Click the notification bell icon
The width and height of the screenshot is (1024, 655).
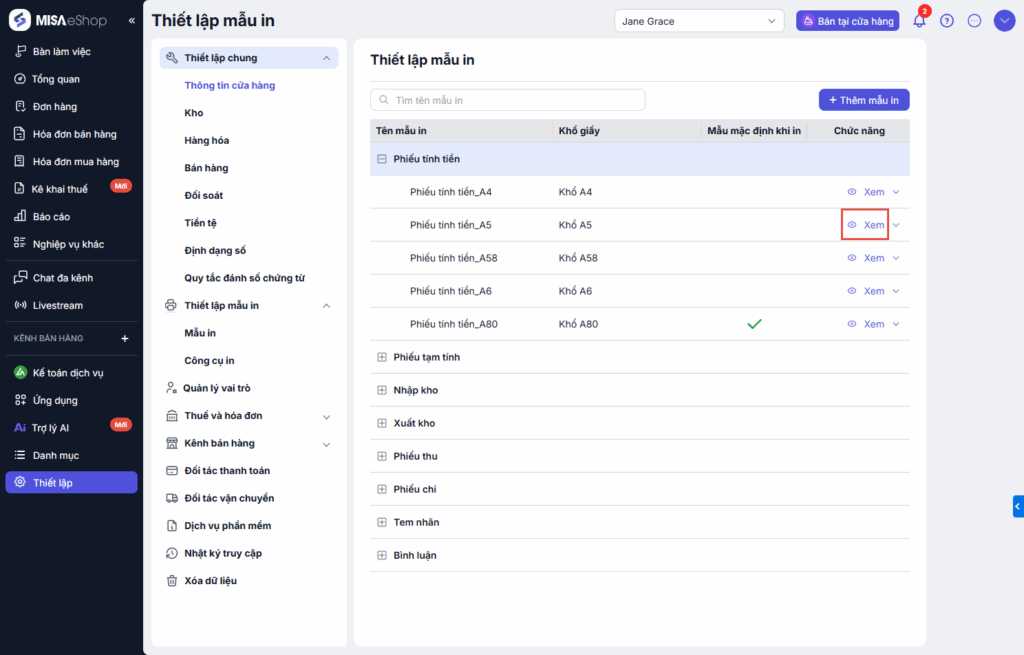click(x=919, y=21)
